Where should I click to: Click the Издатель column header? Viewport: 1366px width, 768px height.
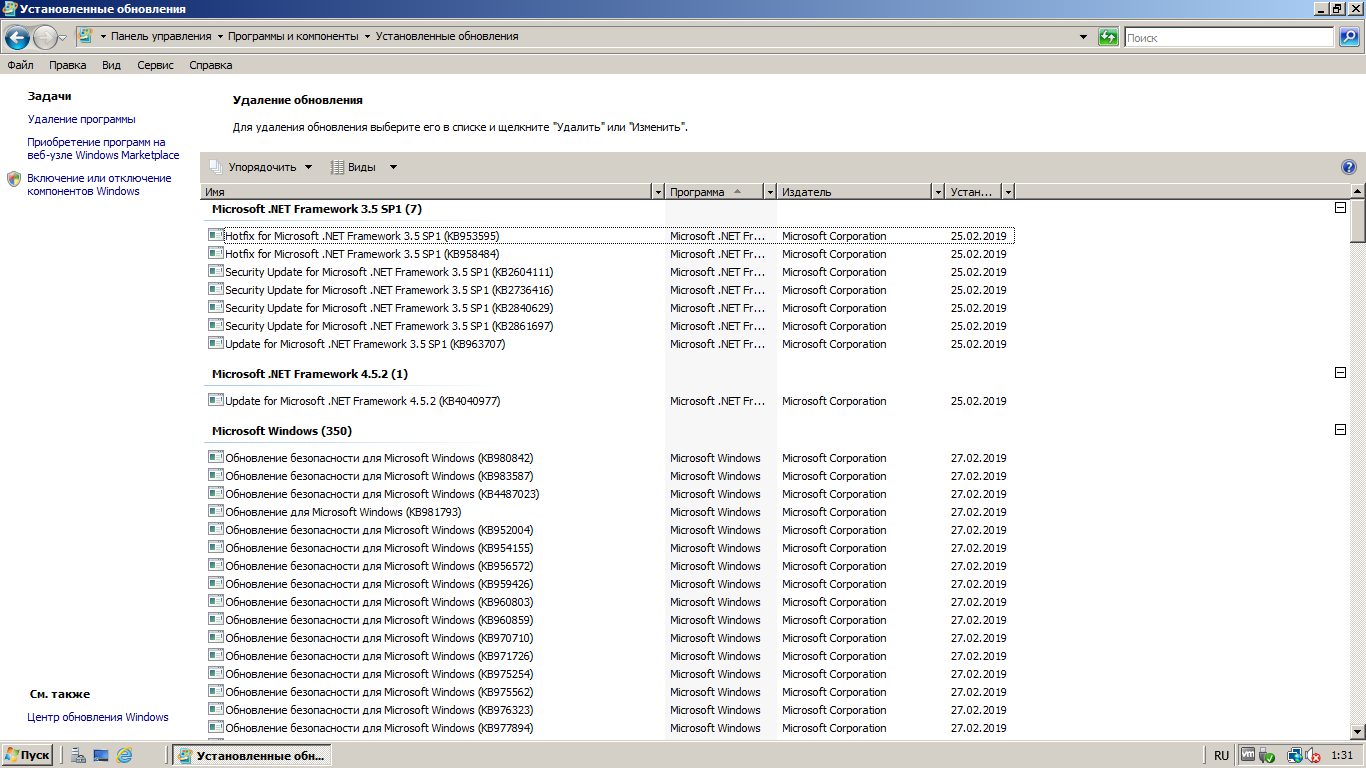click(x=854, y=191)
